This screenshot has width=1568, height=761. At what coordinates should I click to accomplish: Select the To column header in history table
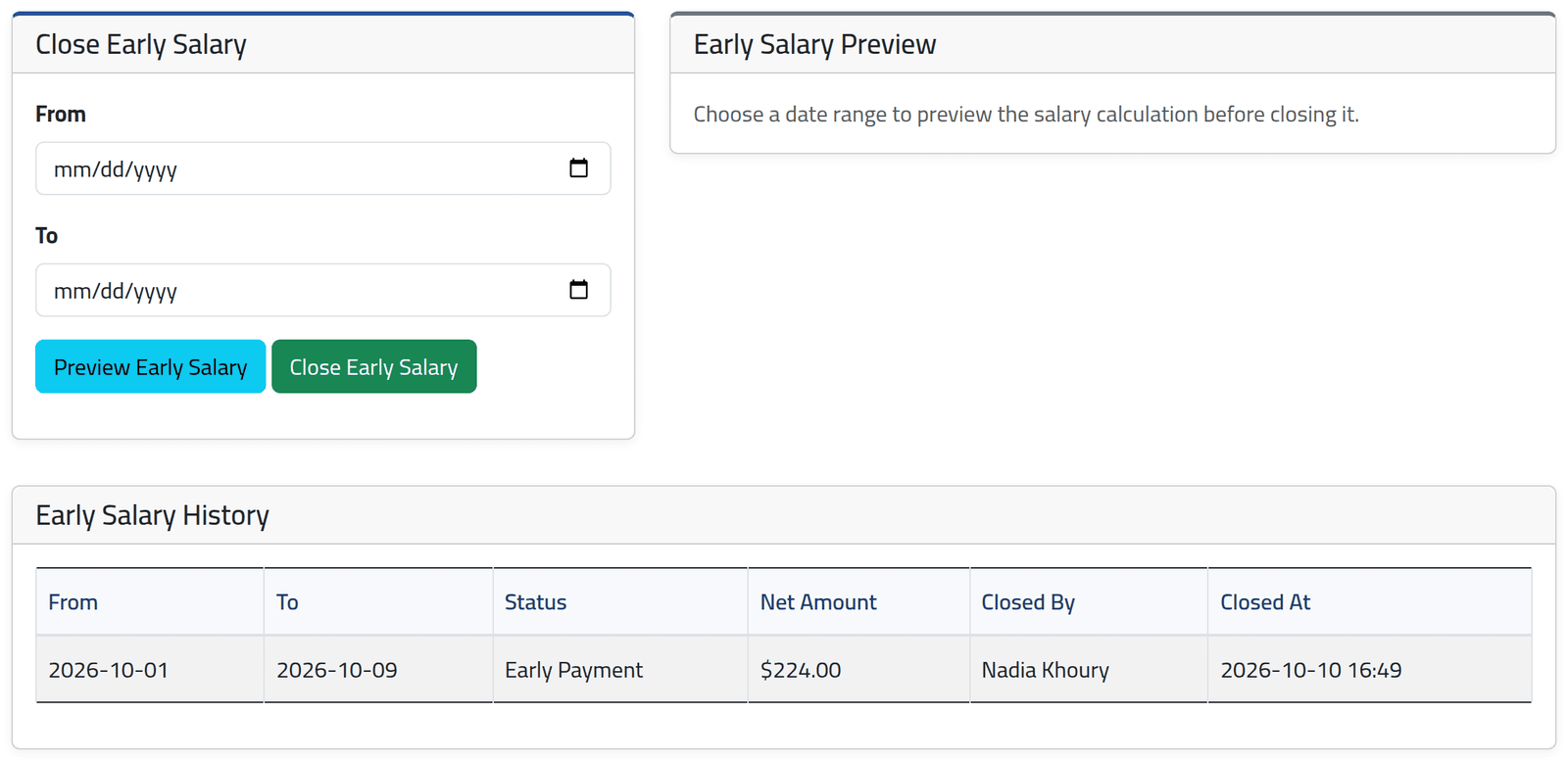coord(378,602)
